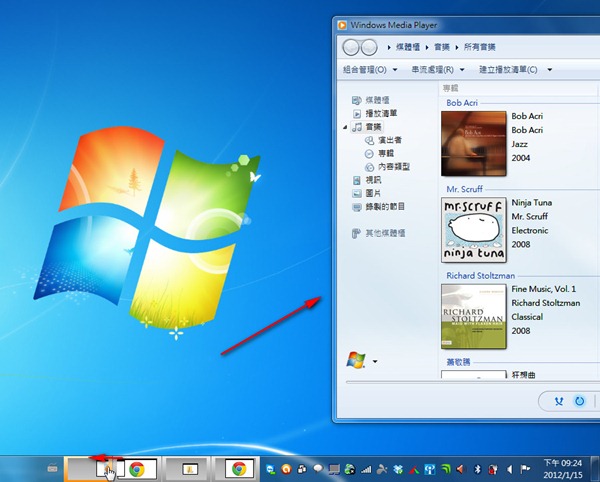Select the Ninja Tuna album cover
This screenshot has width=600, height=482.
point(474,230)
